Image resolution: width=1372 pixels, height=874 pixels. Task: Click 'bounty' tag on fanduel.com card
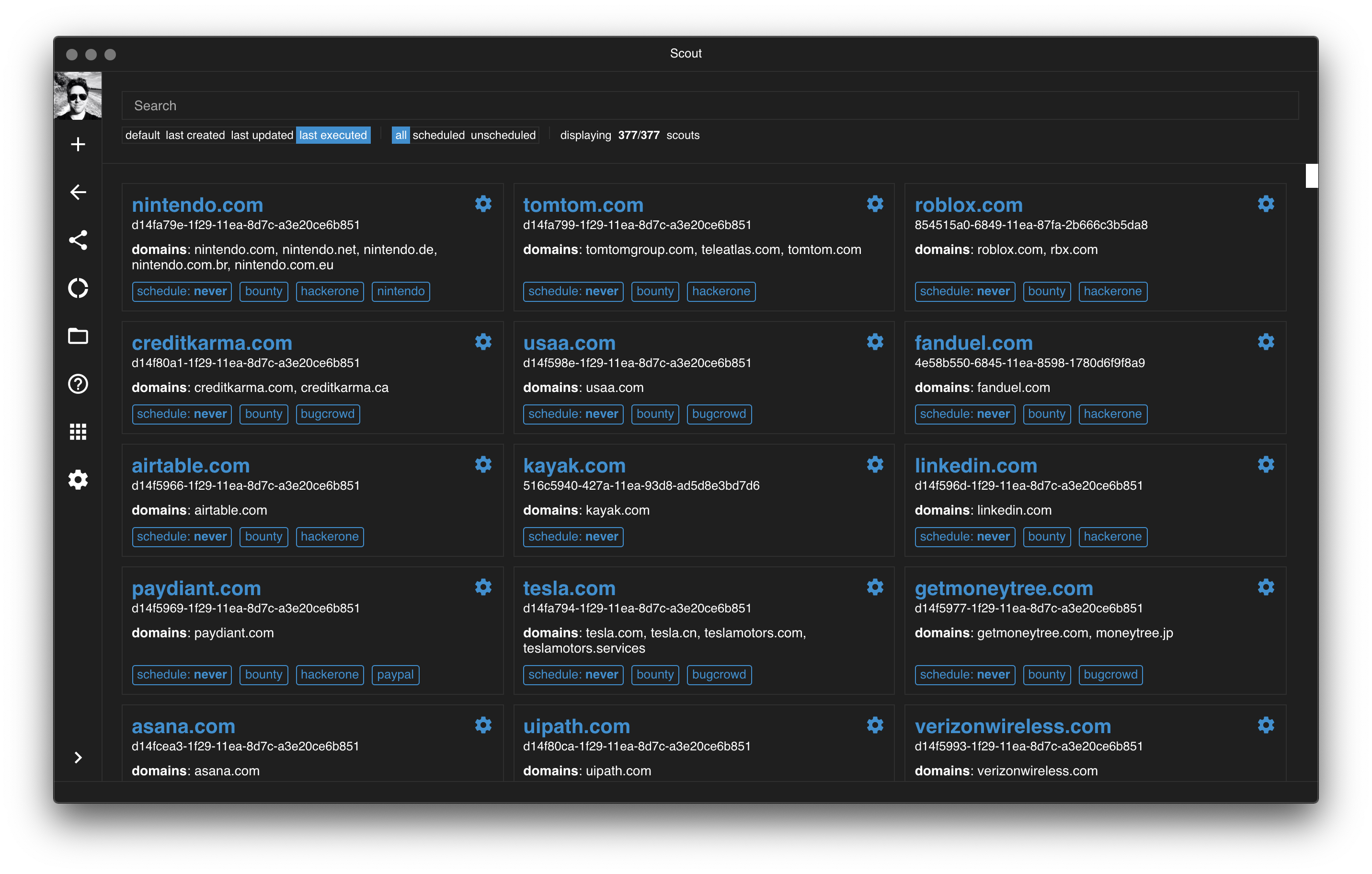(1046, 414)
